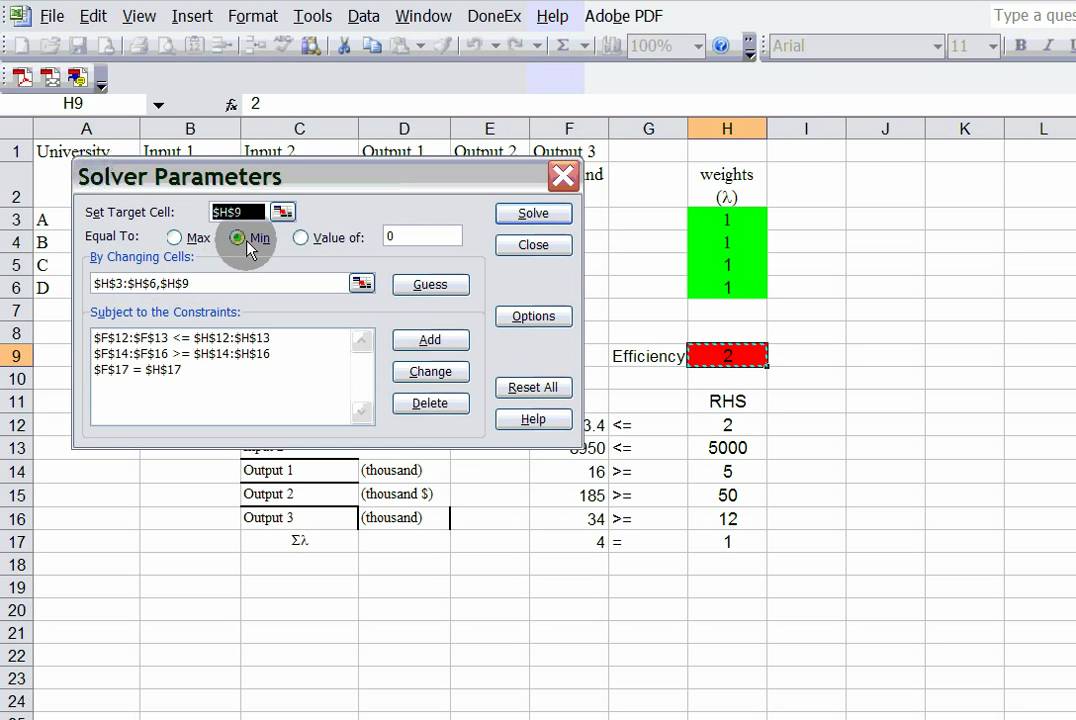The height and width of the screenshot is (720, 1076).
Task: Open the font size 11 dropdown
Action: [x=993, y=46]
